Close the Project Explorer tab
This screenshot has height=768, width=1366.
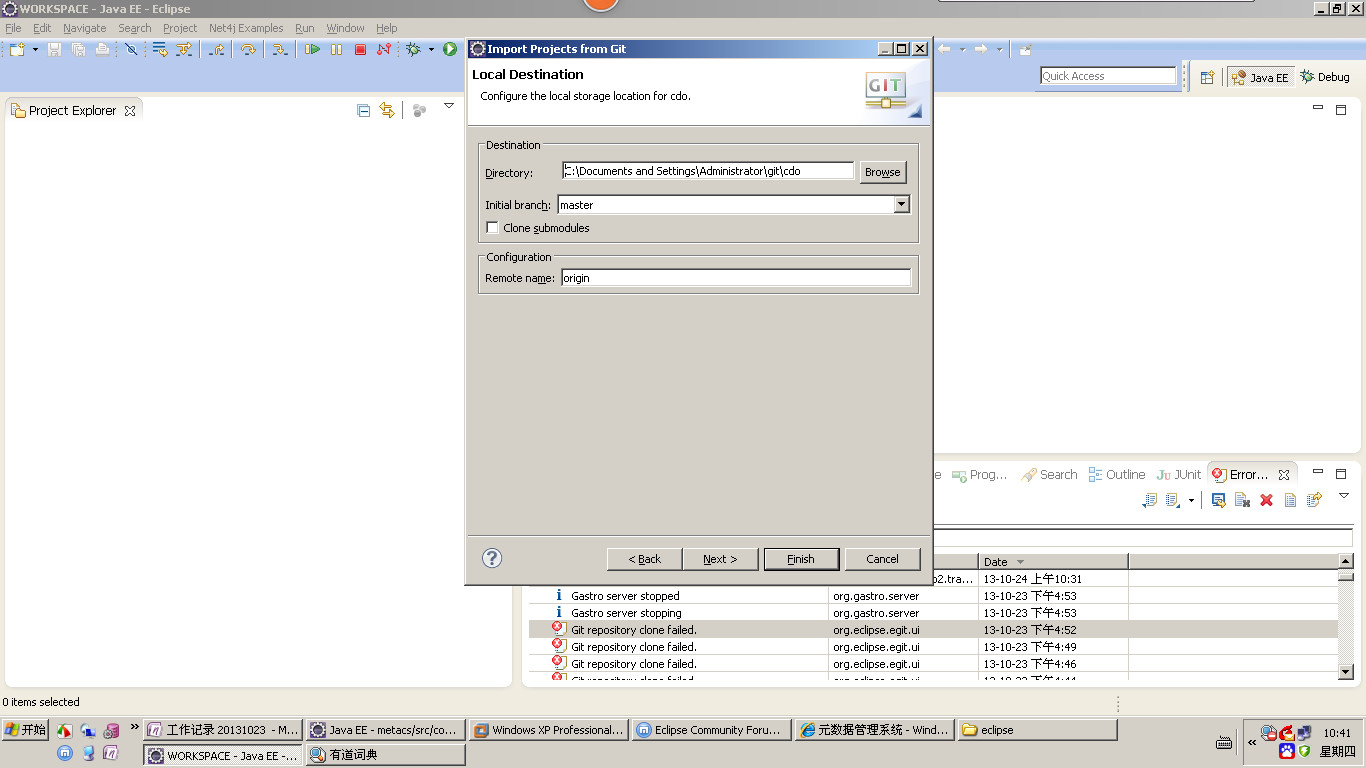(130, 111)
